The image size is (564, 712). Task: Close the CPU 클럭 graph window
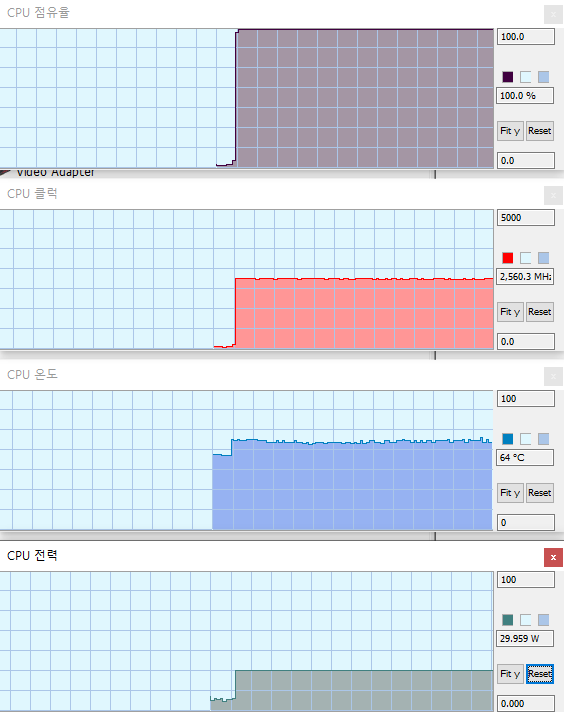pyautogui.click(x=553, y=195)
